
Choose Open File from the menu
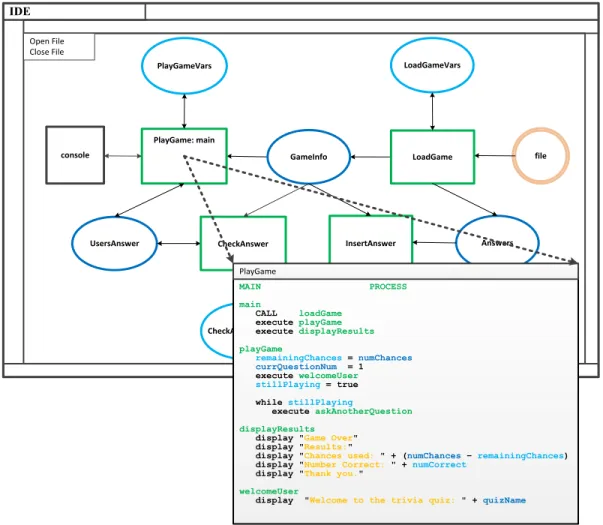(x=47, y=41)
